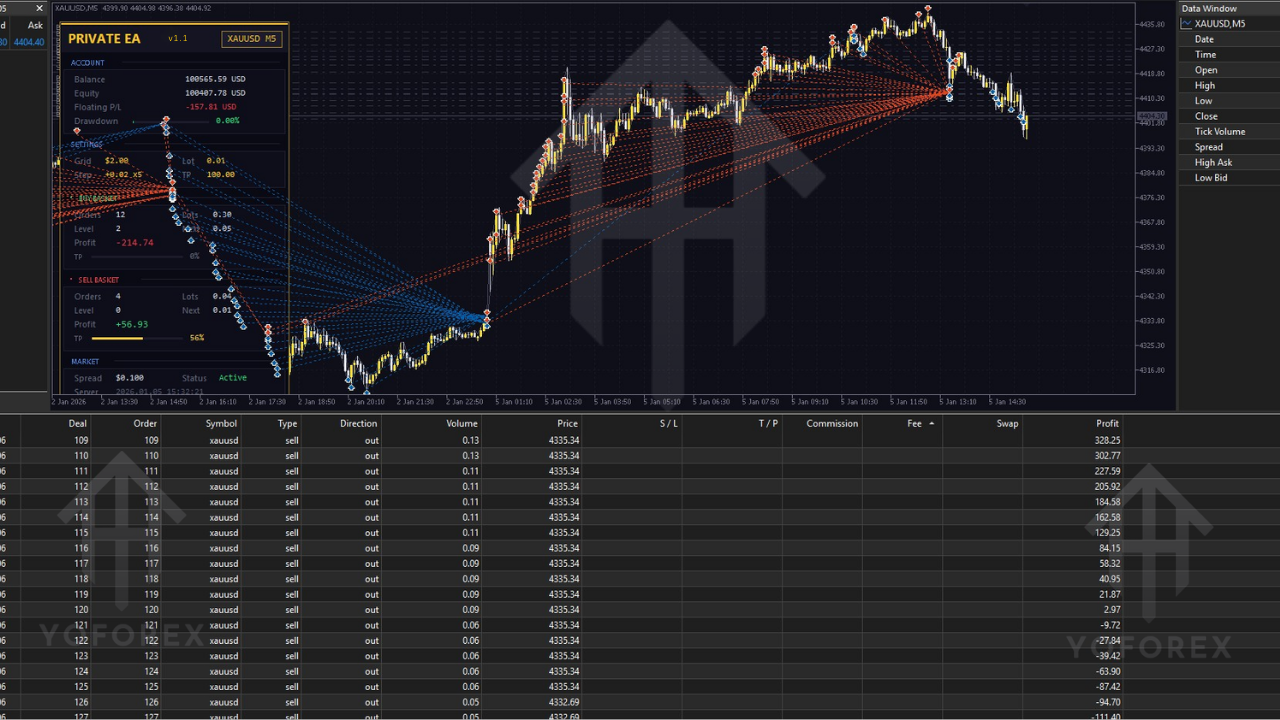
Task: Click the XAUUSD,M5 chart icon in Data Window
Action: click(x=1186, y=23)
